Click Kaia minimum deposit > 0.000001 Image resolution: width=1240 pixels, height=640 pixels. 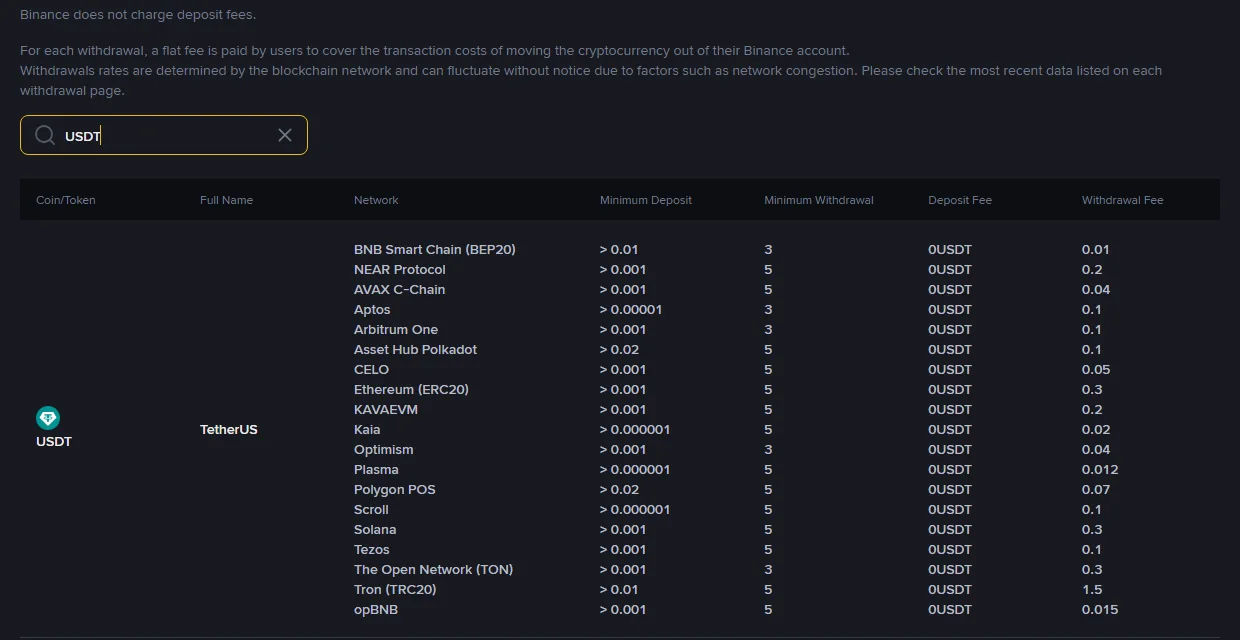pyautogui.click(x=635, y=429)
